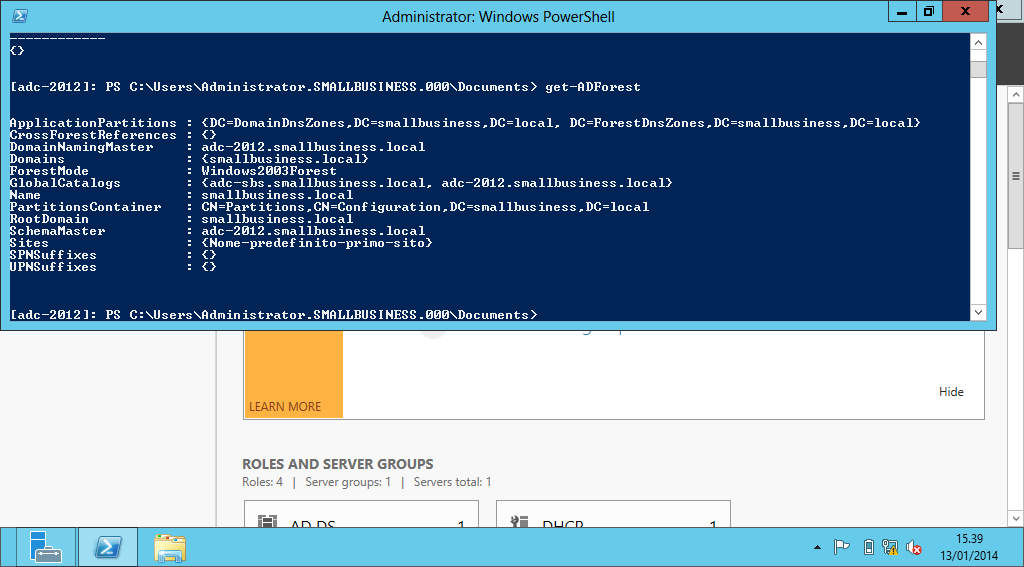Click the LEARN MORE orange tile
This screenshot has width=1024, height=567.
pyautogui.click(x=293, y=374)
